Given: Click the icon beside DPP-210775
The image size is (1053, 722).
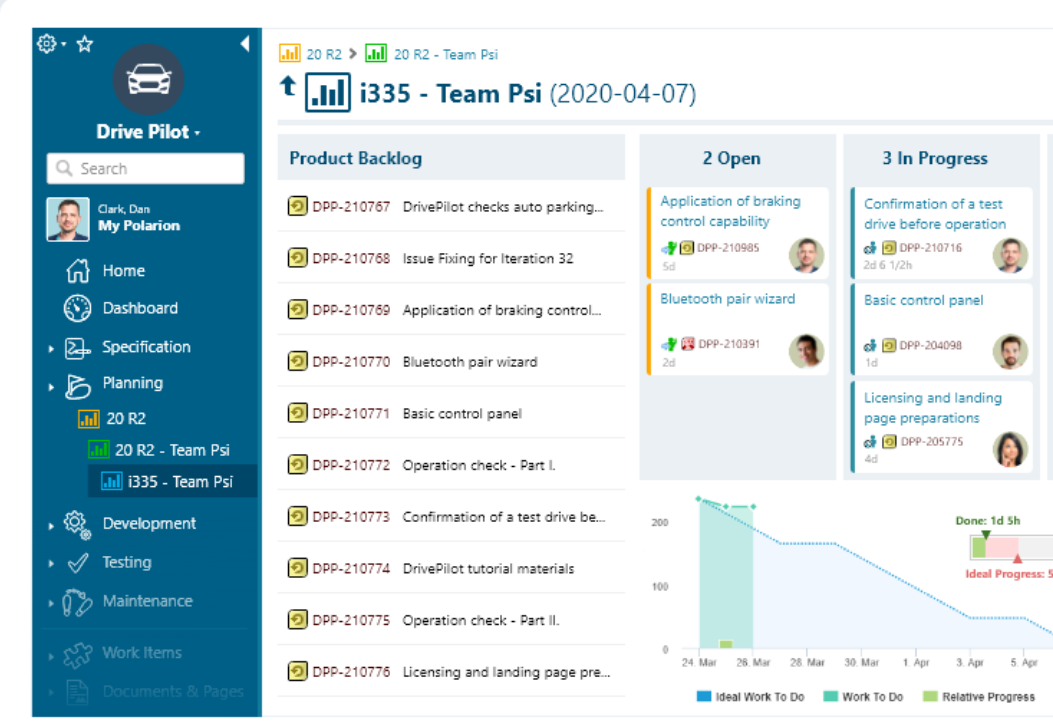Looking at the screenshot, I should (297, 620).
